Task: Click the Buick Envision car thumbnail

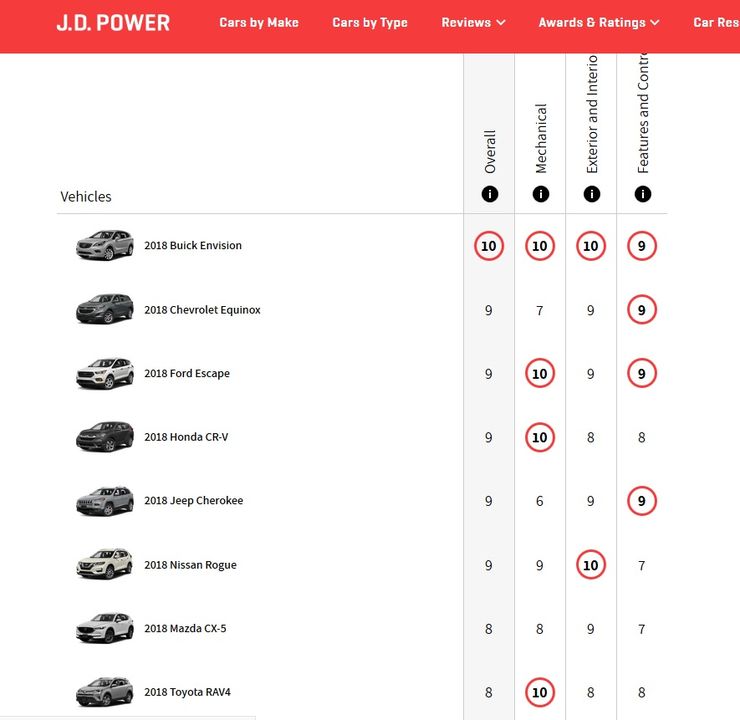Action: (105, 245)
